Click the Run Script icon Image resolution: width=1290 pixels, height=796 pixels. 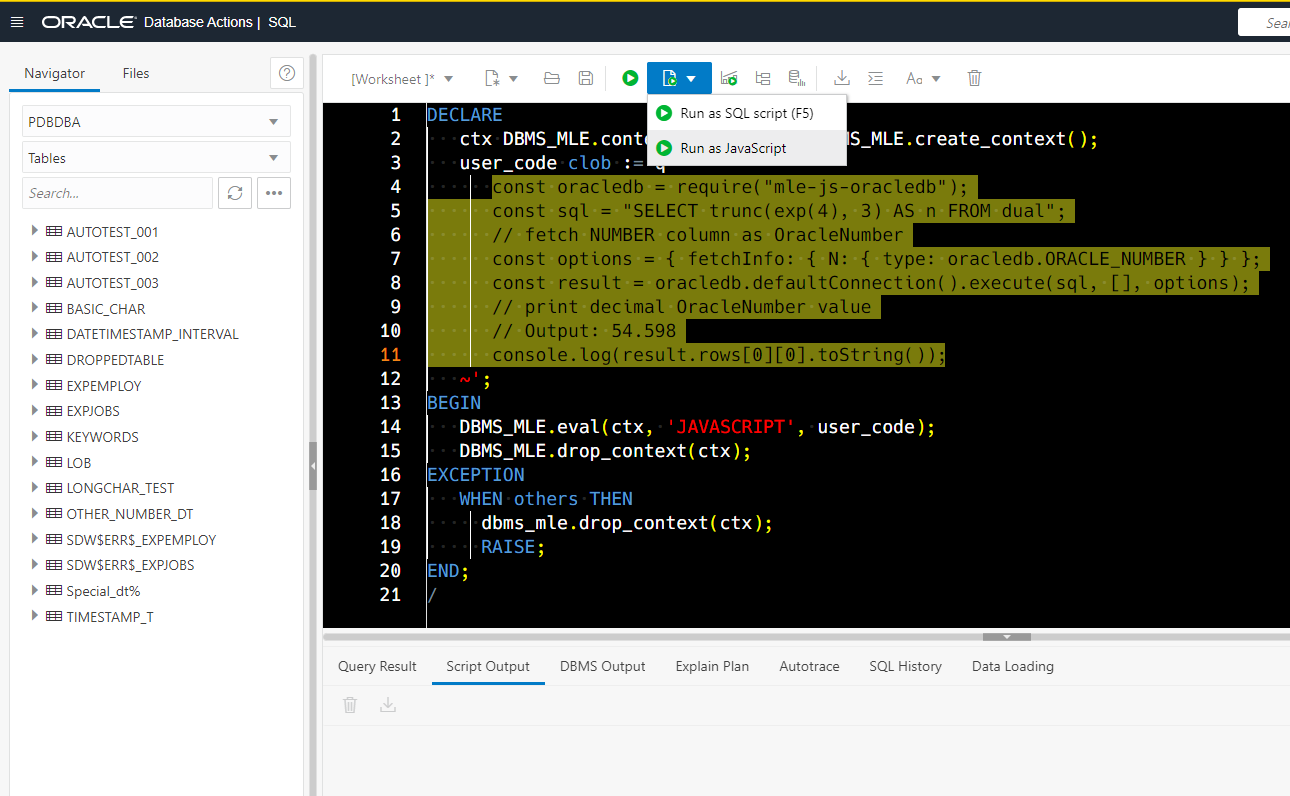(669, 78)
